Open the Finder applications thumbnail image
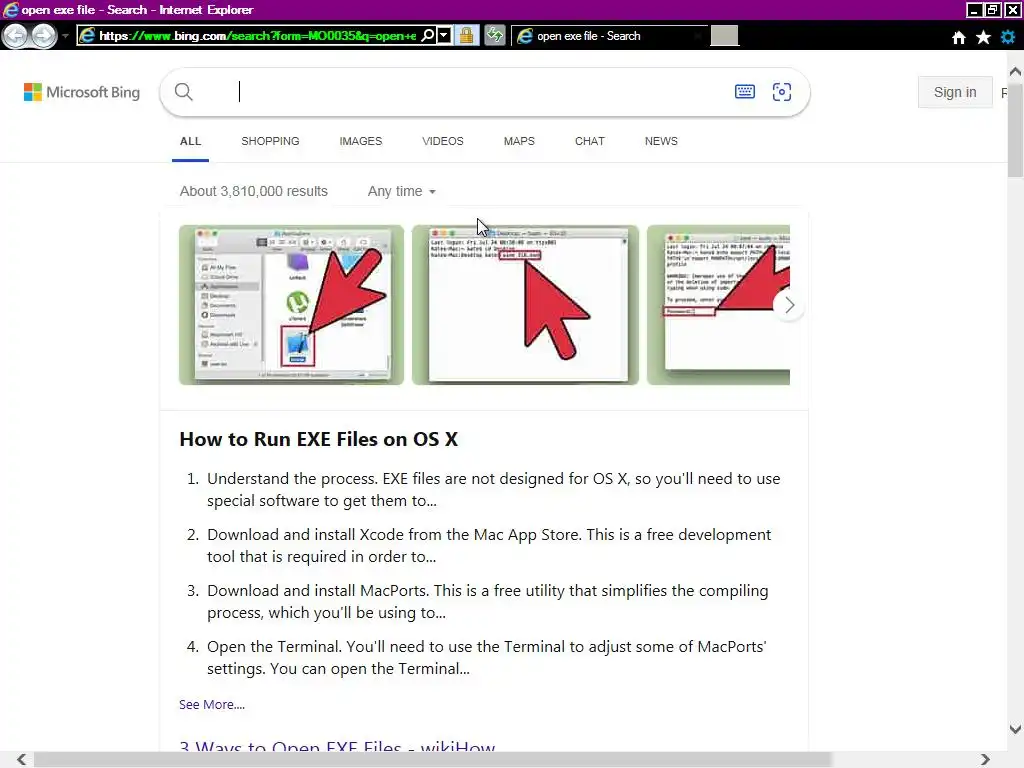1024x768 pixels. coord(291,305)
